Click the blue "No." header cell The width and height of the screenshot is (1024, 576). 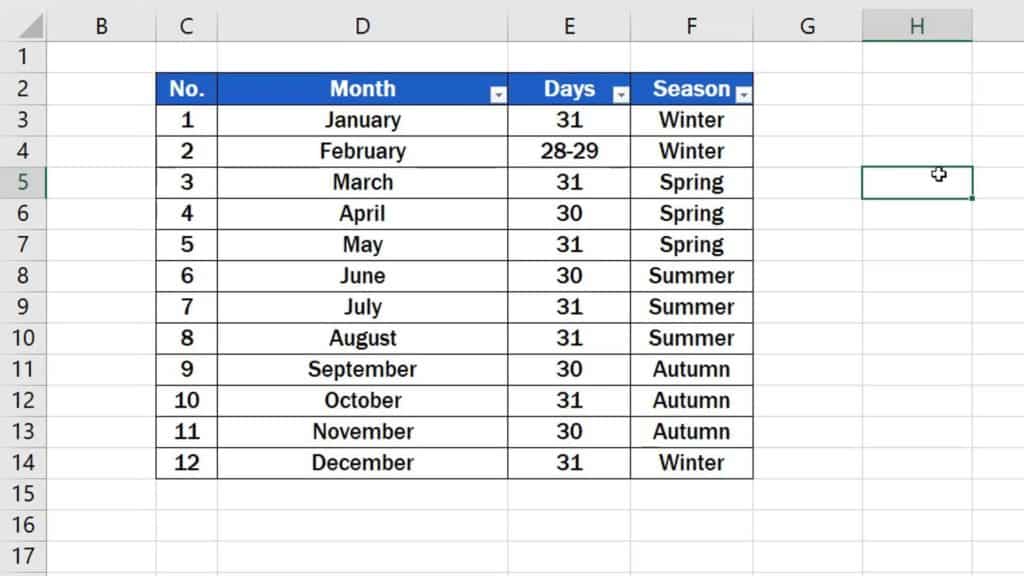tap(186, 89)
